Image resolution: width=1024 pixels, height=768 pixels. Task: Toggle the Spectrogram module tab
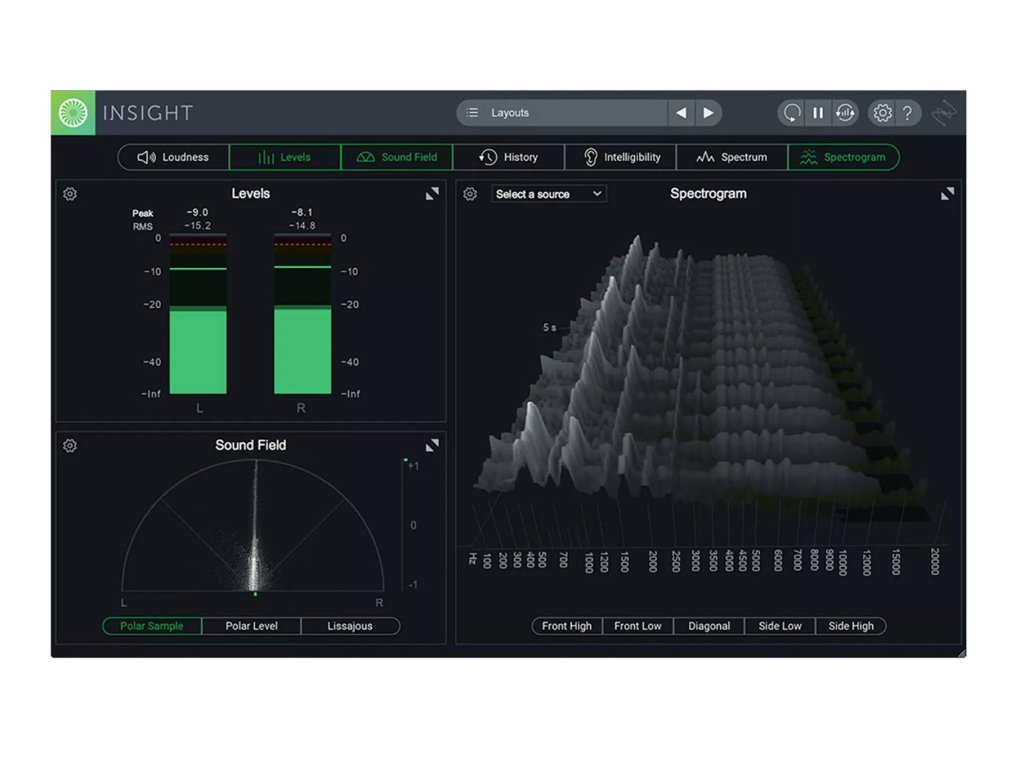(844, 157)
